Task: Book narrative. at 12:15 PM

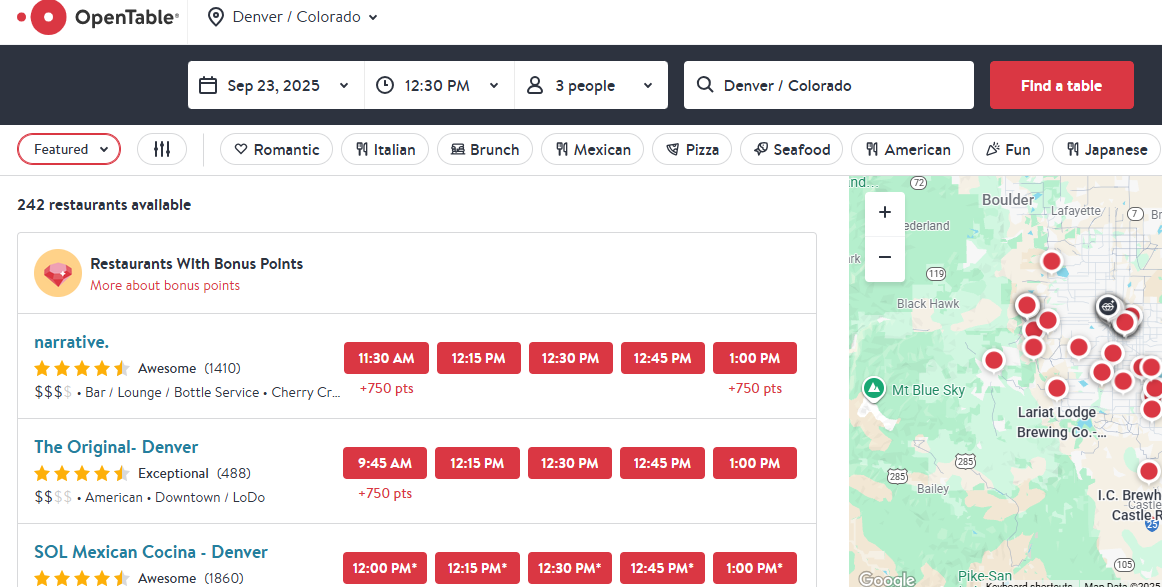Action: click(479, 358)
